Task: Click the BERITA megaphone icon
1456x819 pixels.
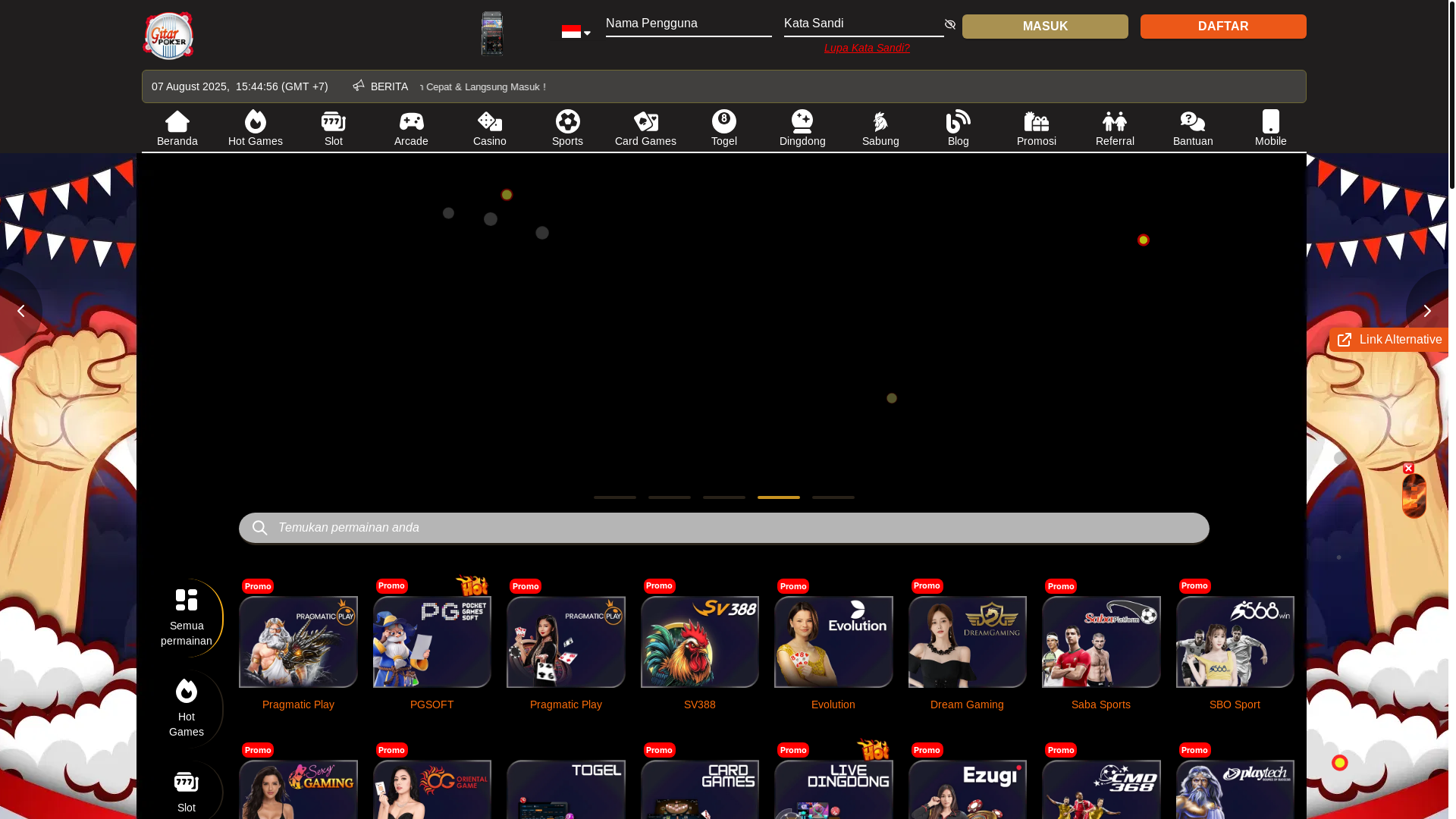Action: (x=359, y=86)
